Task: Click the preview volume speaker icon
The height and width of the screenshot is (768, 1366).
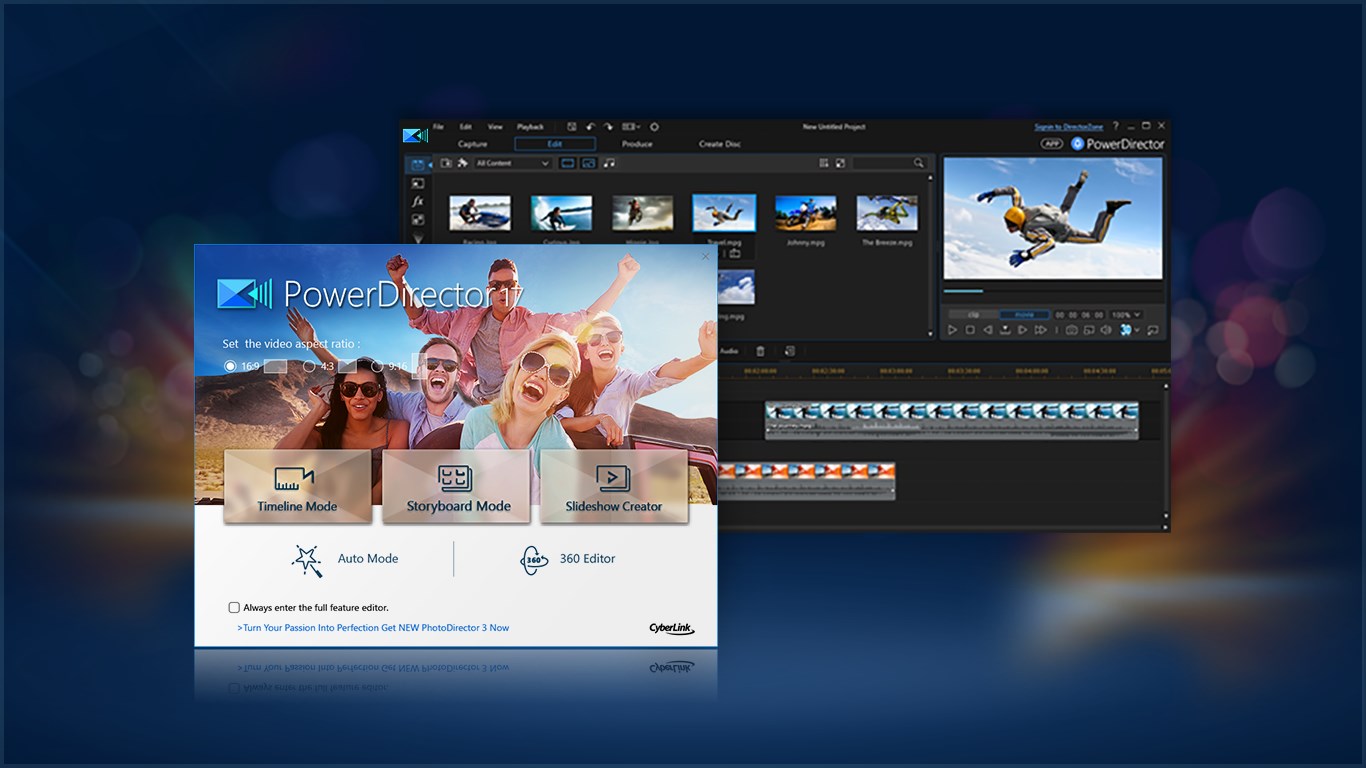Action: pos(1106,330)
